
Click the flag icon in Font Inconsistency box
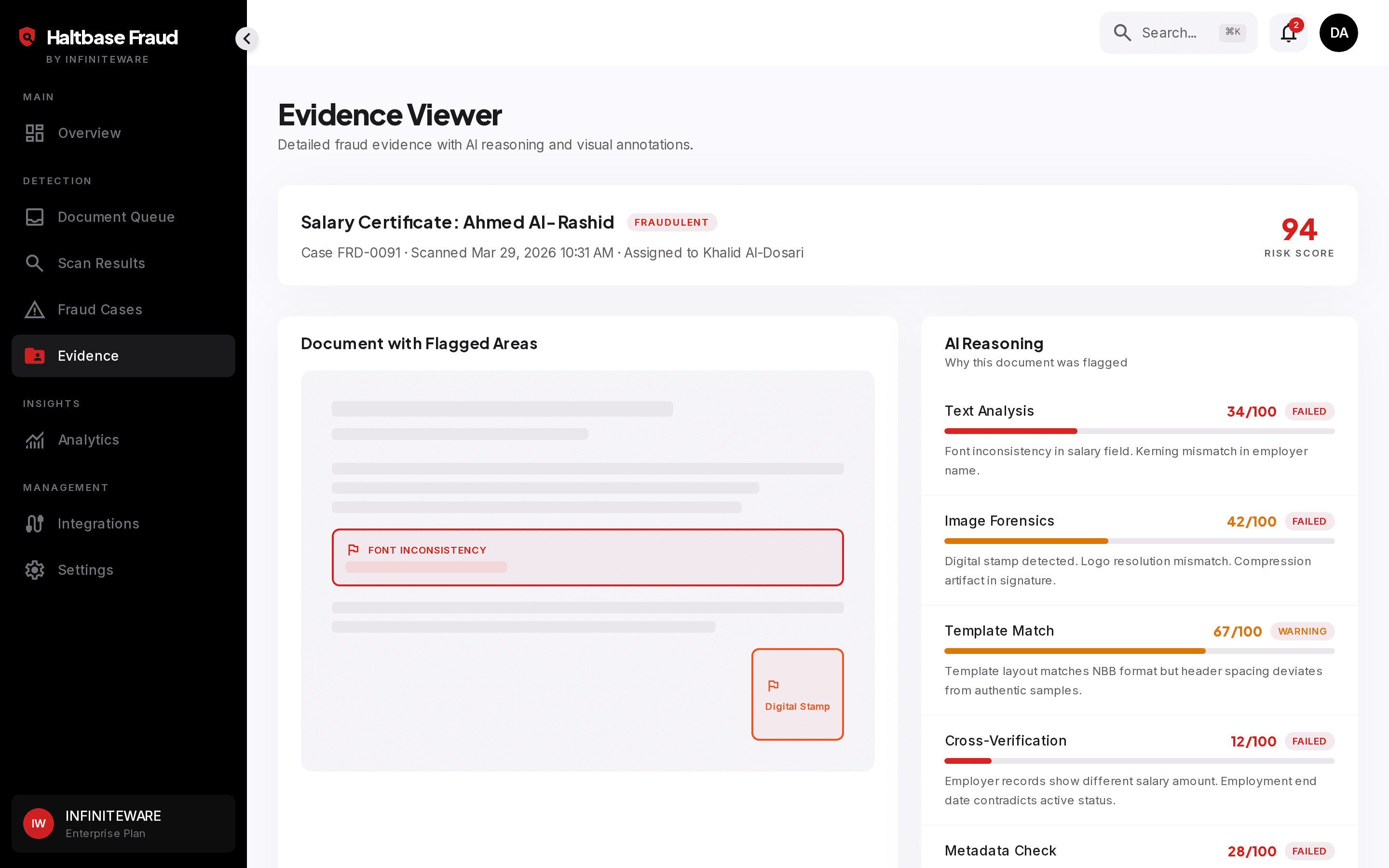(x=353, y=550)
